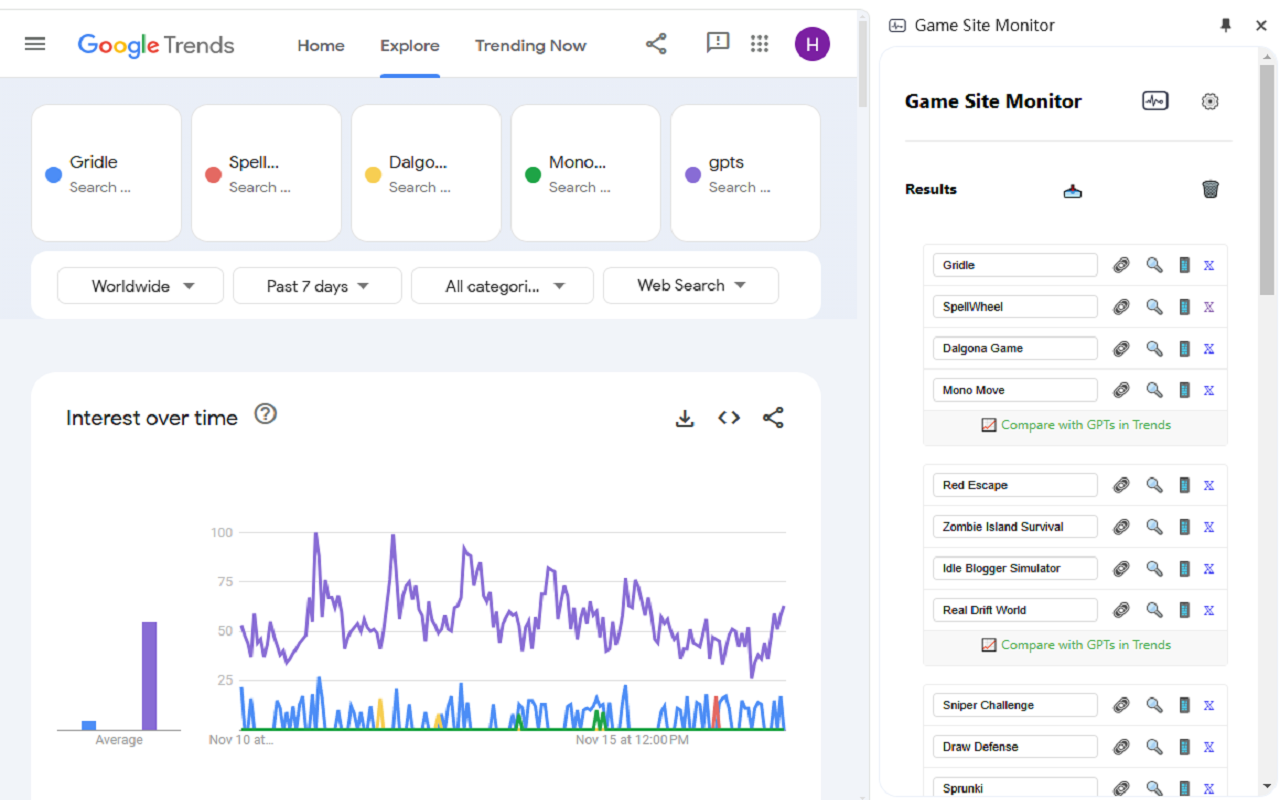
Task: Click the X icon for Real Drift World
Action: [x=1208, y=610]
